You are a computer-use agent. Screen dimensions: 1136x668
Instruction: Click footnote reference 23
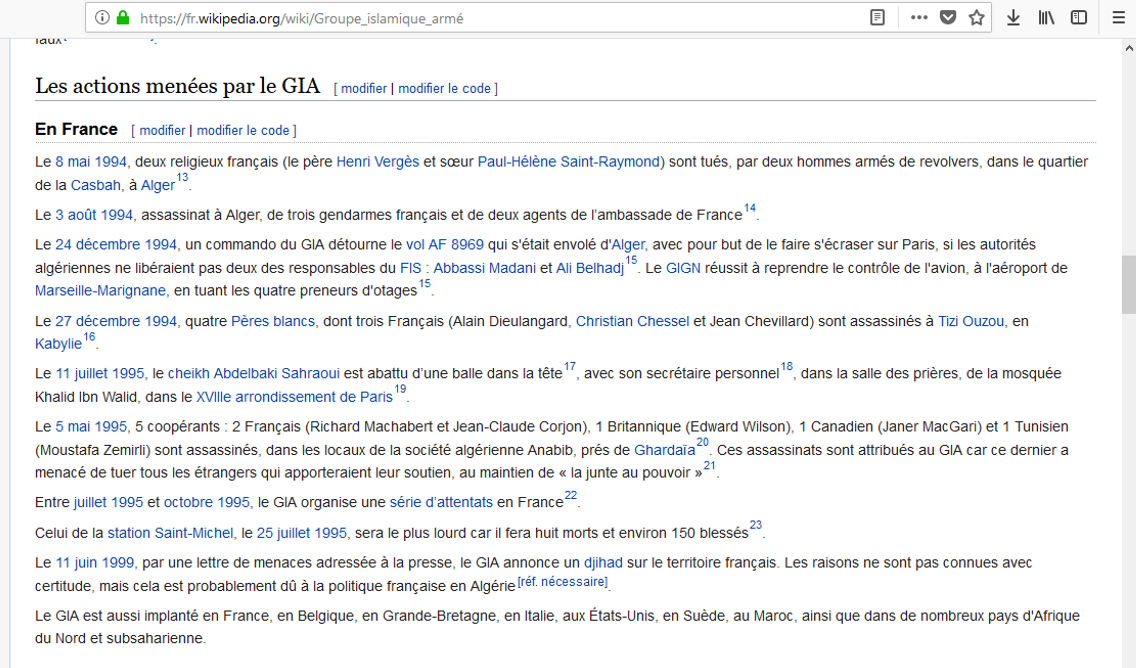[756, 525]
